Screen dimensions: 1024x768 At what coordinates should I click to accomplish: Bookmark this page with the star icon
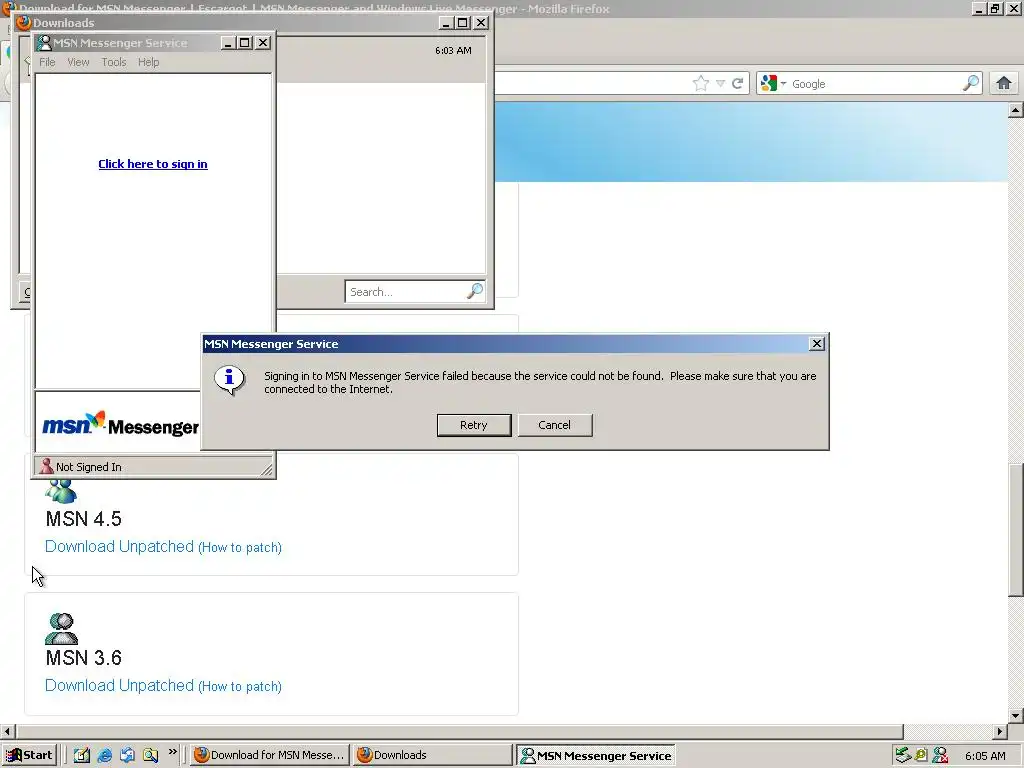tap(701, 84)
